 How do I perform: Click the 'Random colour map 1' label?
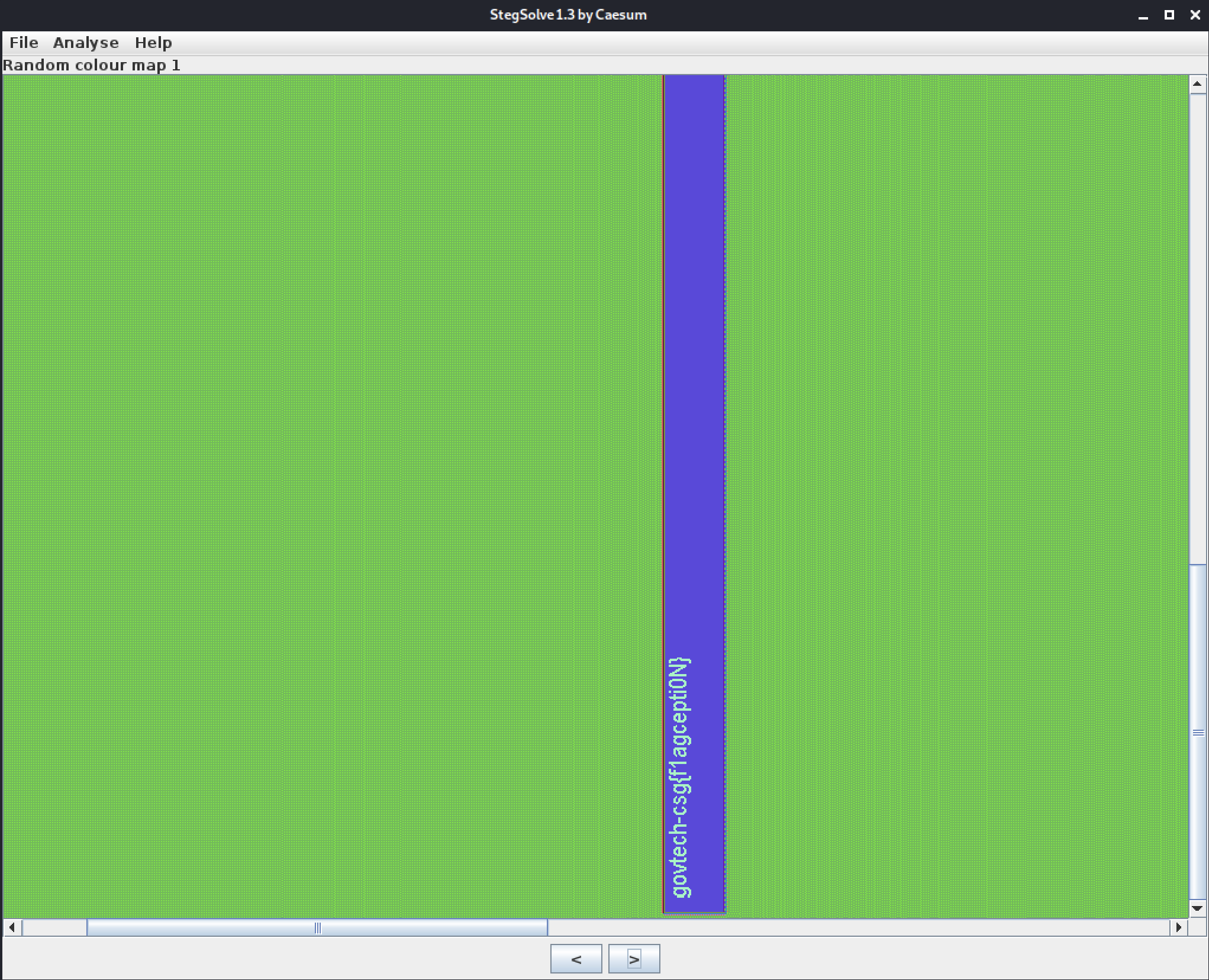[92, 65]
